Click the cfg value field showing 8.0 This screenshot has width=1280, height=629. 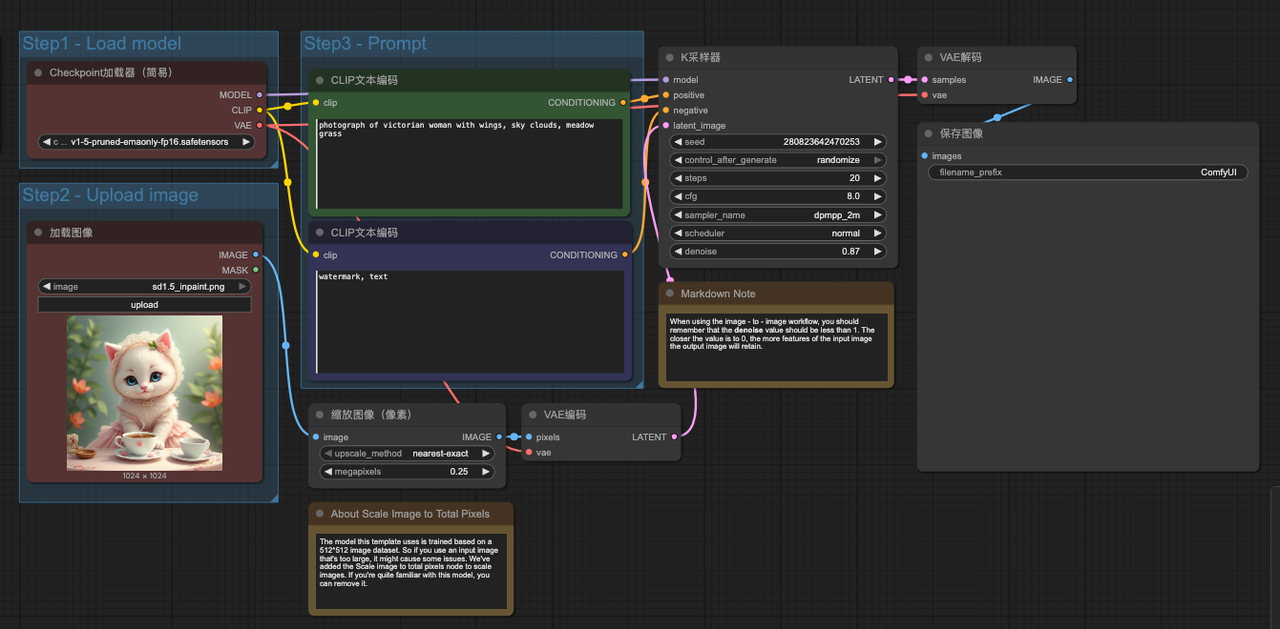(x=778, y=197)
